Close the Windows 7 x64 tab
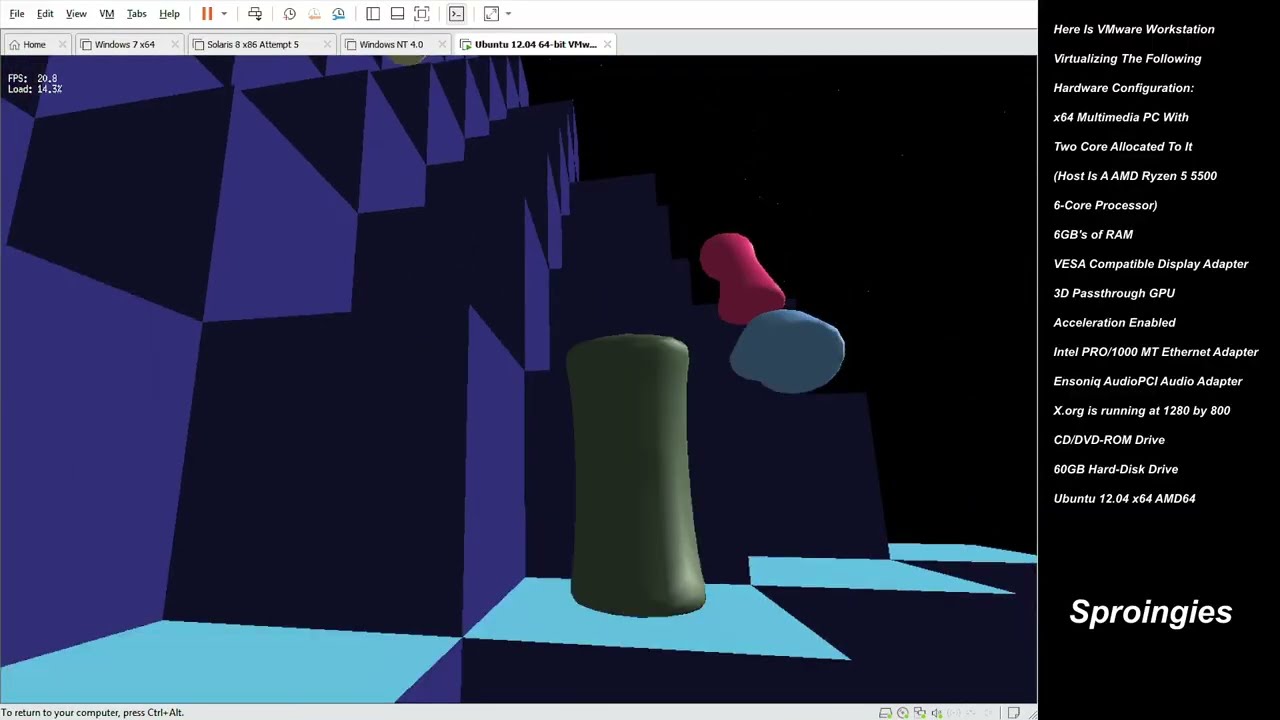 (175, 44)
